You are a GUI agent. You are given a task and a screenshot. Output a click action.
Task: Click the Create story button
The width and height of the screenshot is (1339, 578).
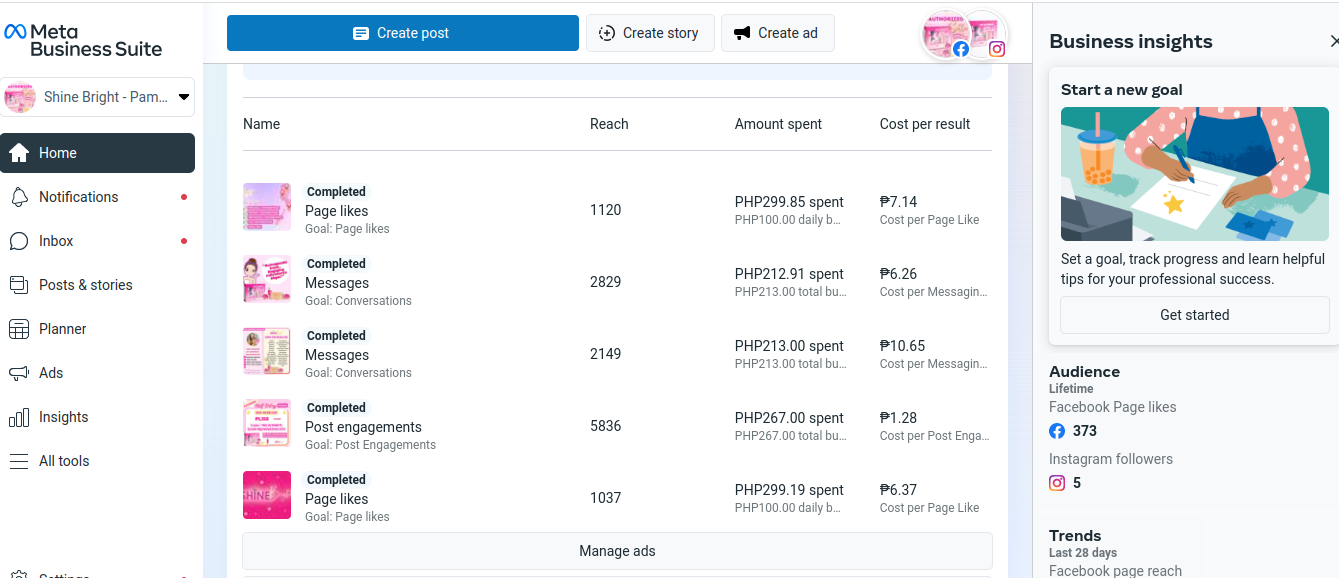(x=650, y=33)
